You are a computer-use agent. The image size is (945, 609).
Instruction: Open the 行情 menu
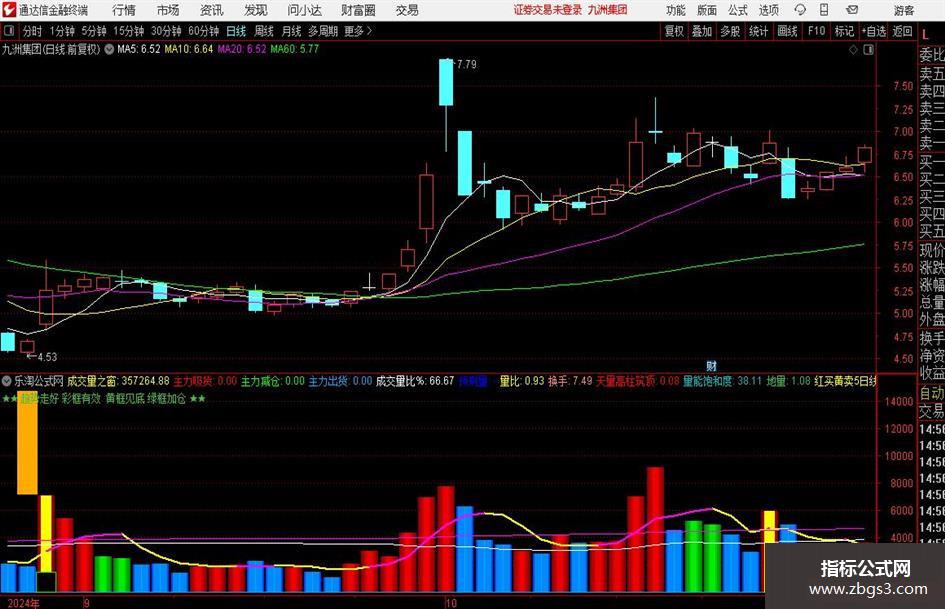click(x=124, y=10)
